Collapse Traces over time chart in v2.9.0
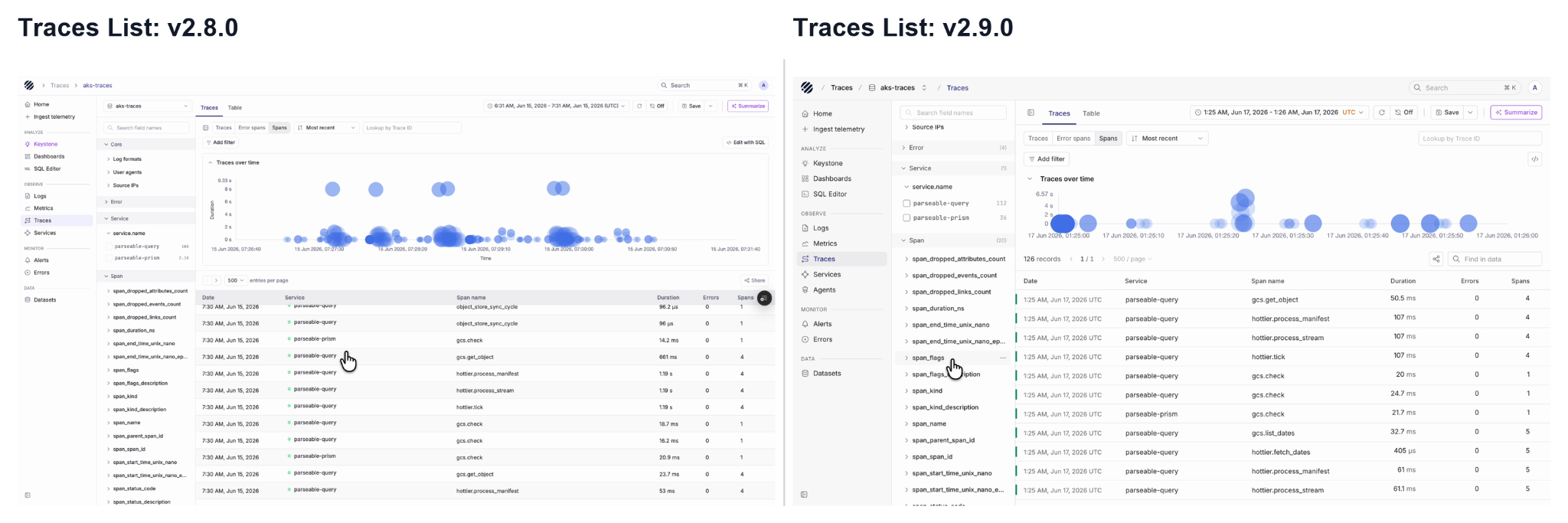The width and height of the screenshot is (1568, 523). pyautogui.click(x=1030, y=179)
